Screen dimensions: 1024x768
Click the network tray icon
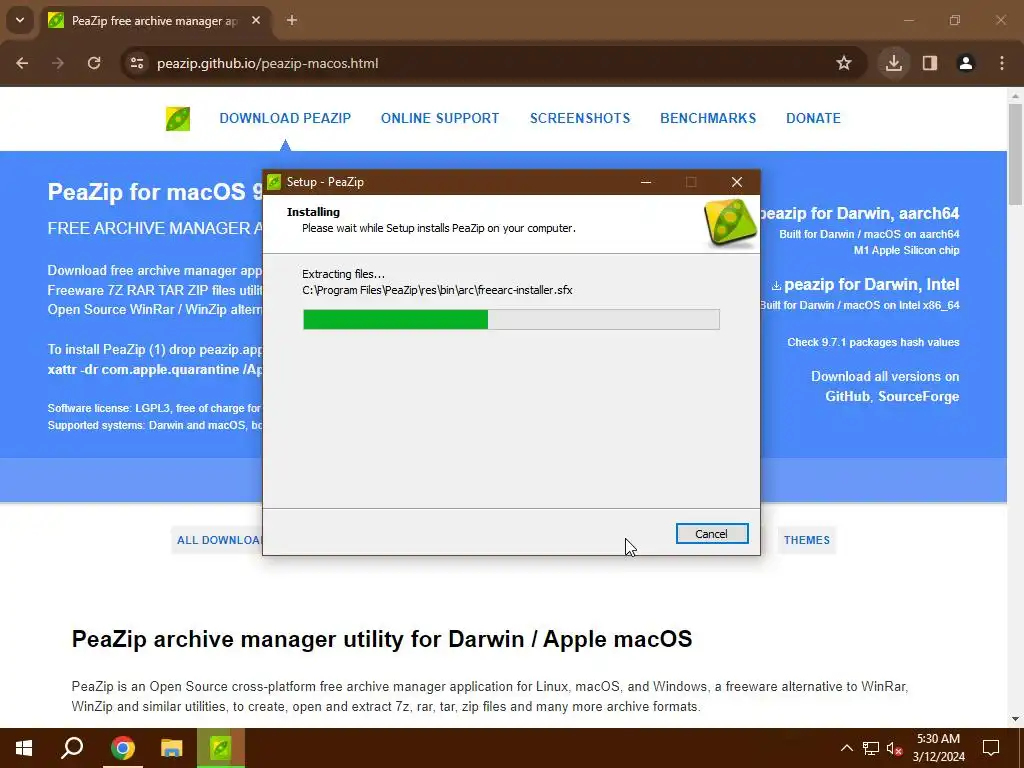point(871,748)
